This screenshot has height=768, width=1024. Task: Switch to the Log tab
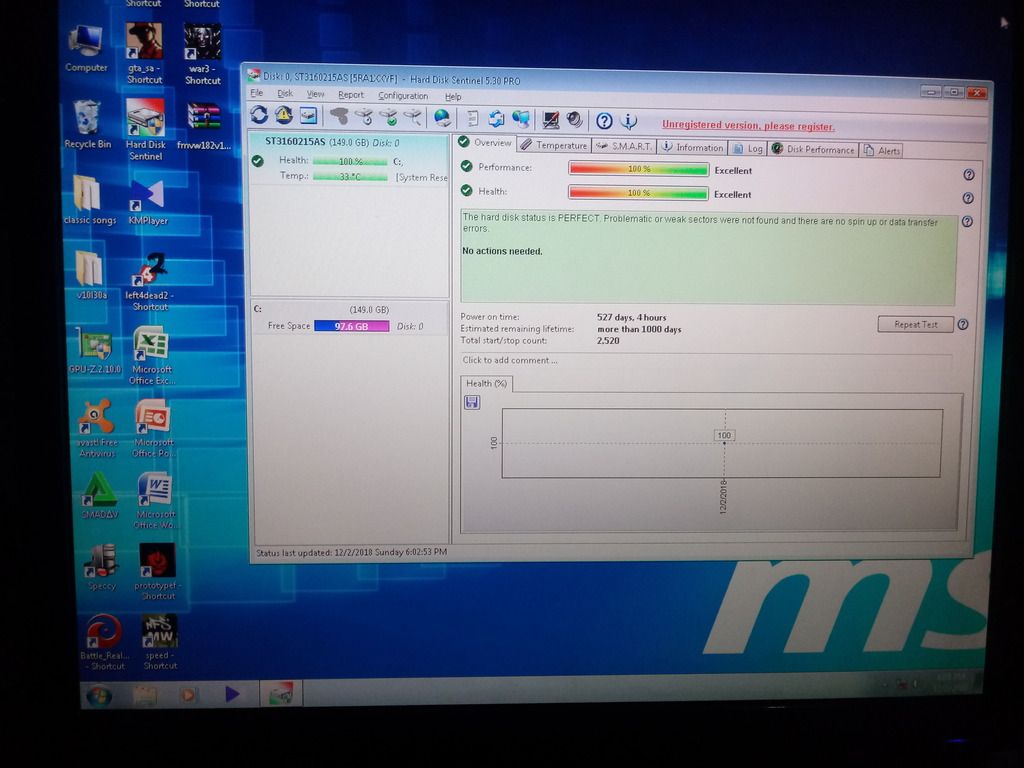[x=747, y=149]
